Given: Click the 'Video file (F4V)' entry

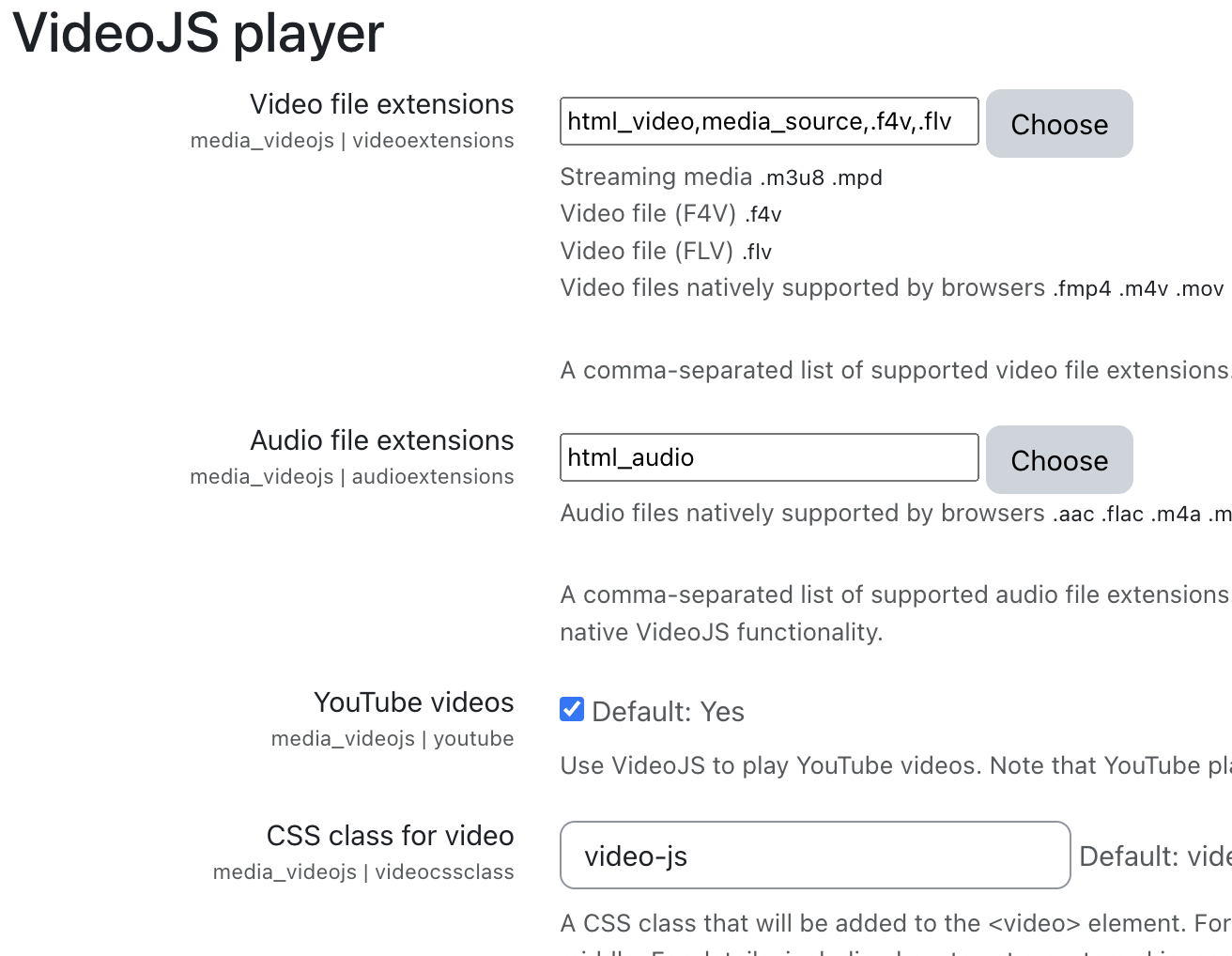Looking at the screenshot, I should pyautogui.click(x=670, y=214).
